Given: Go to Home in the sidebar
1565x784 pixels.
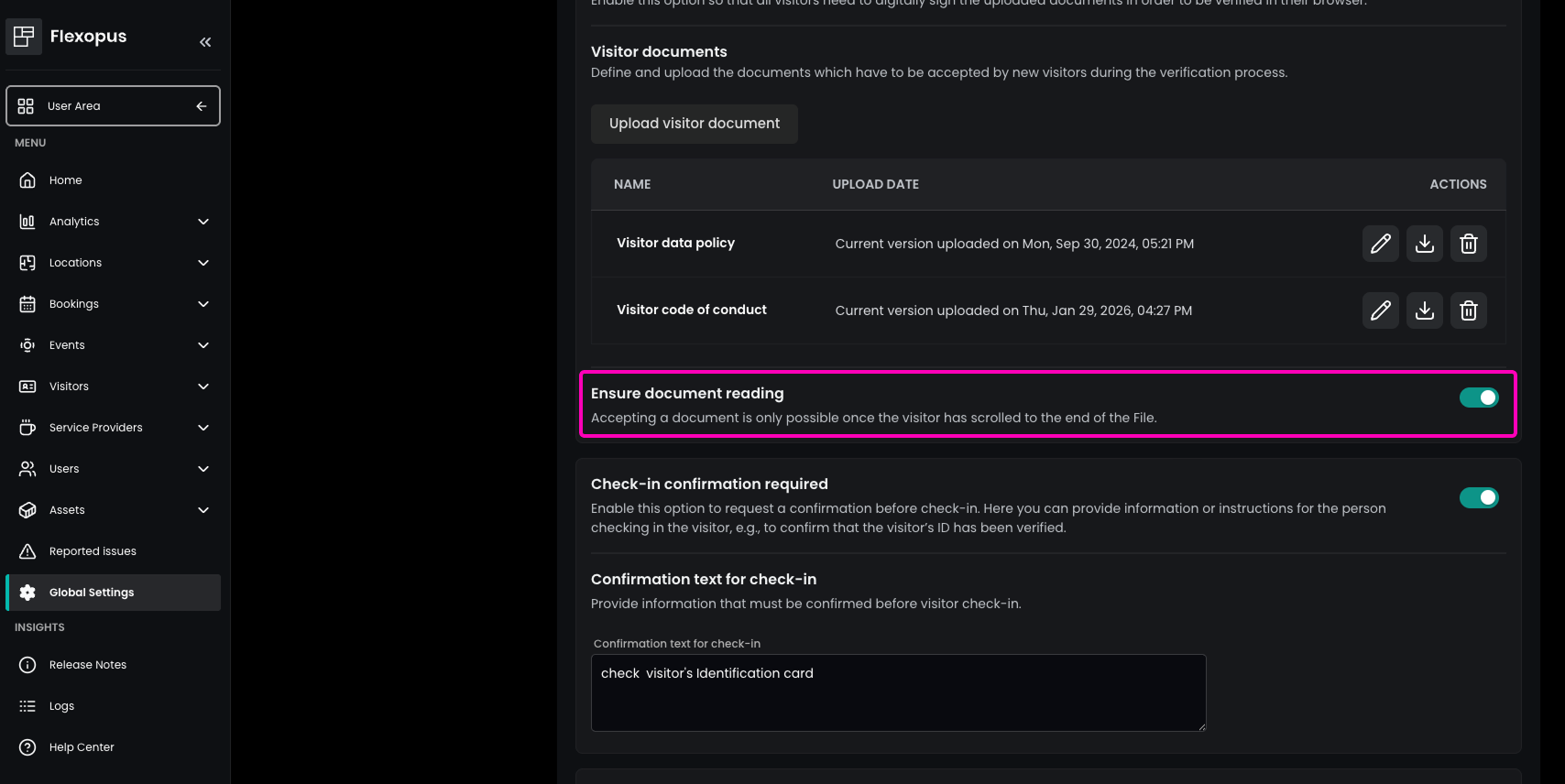Looking at the screenshot, I should coord(66,180).
